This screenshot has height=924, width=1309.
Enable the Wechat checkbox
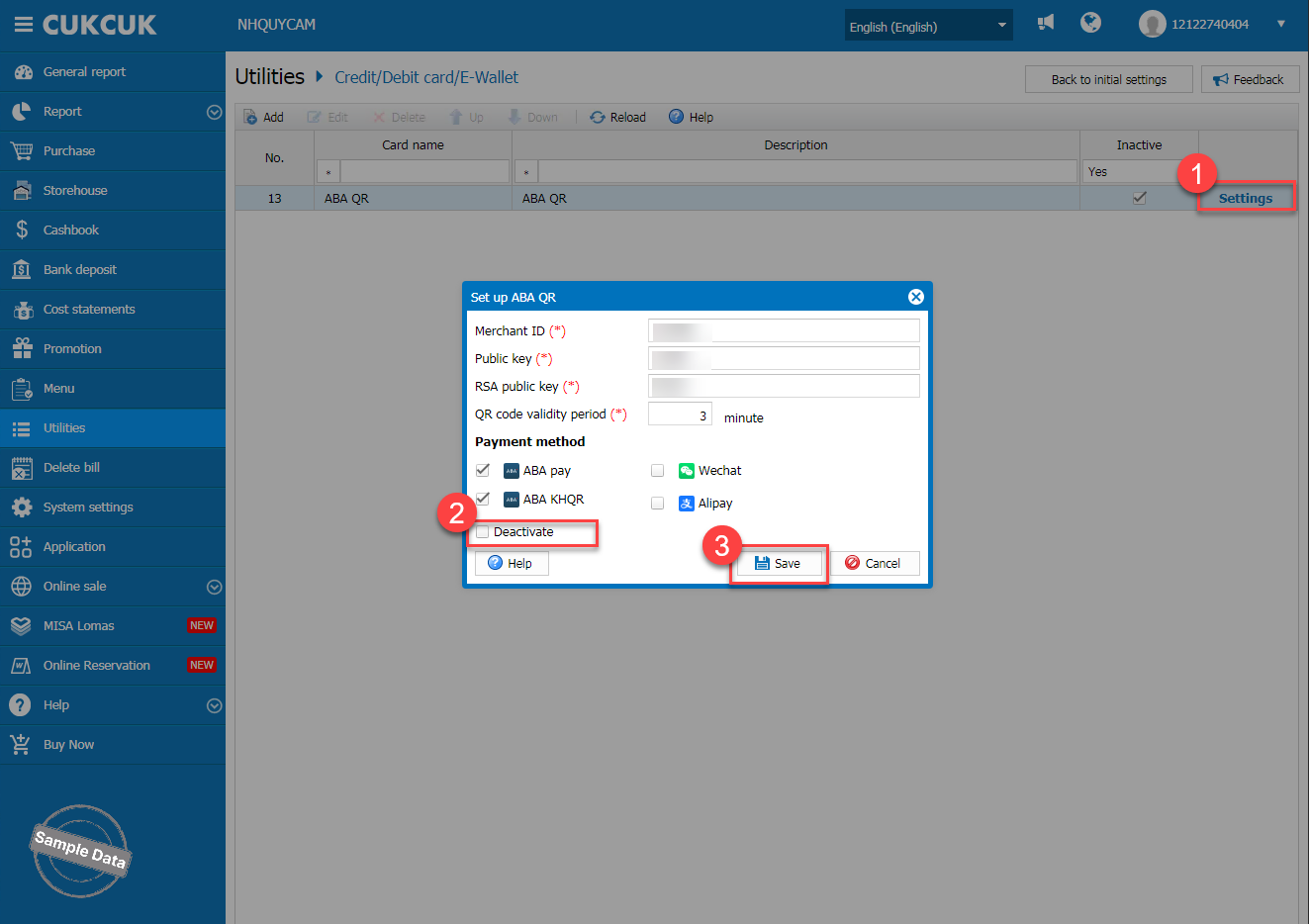click(657, 471)
